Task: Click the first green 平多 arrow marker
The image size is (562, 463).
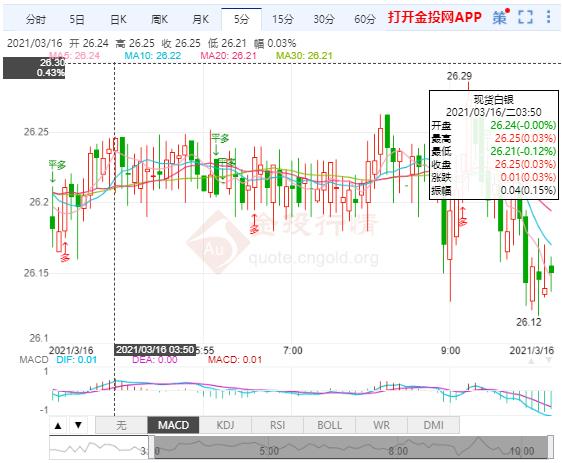Action: pyautogui.click(x=57, y=171)
